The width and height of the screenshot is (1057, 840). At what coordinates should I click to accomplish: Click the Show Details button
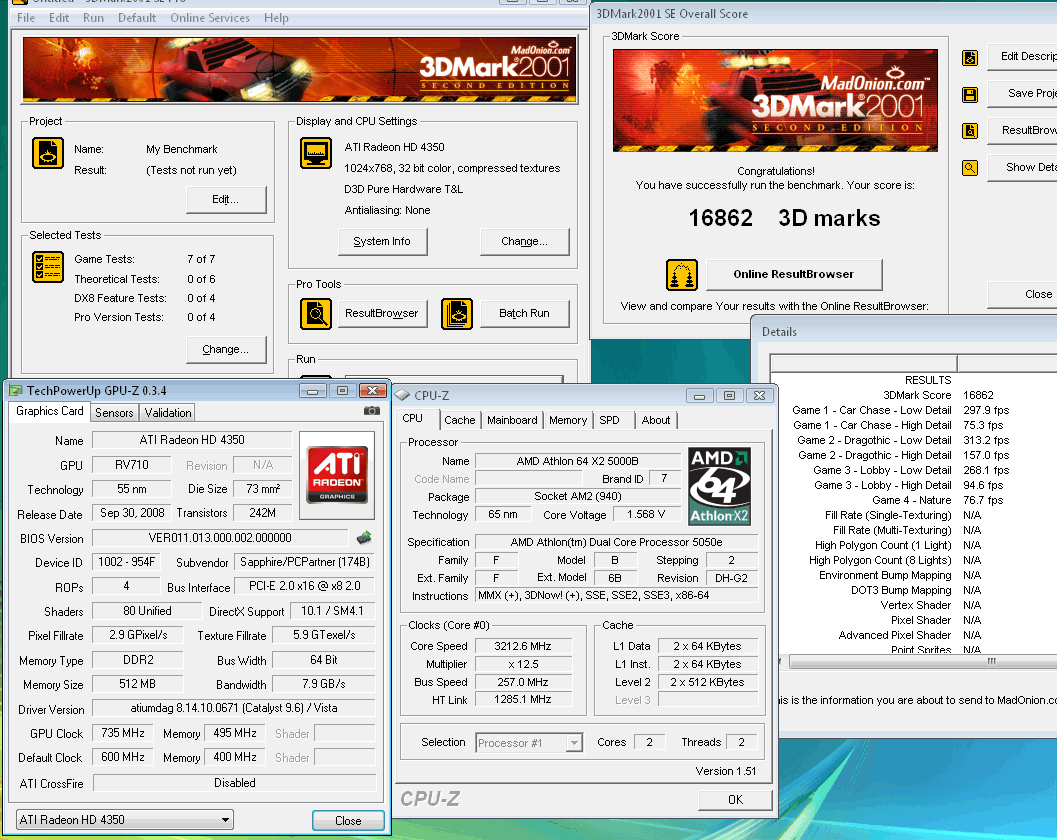1023,167
